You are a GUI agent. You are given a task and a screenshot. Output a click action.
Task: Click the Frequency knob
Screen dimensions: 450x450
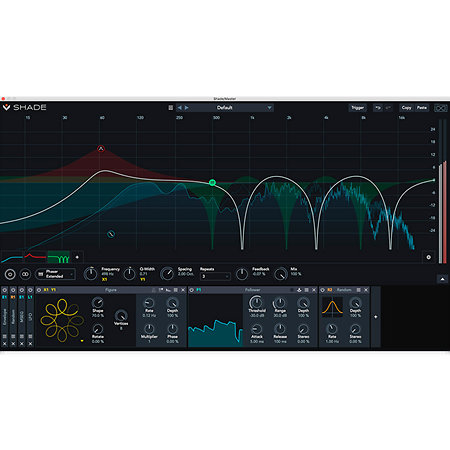(90, 274)
